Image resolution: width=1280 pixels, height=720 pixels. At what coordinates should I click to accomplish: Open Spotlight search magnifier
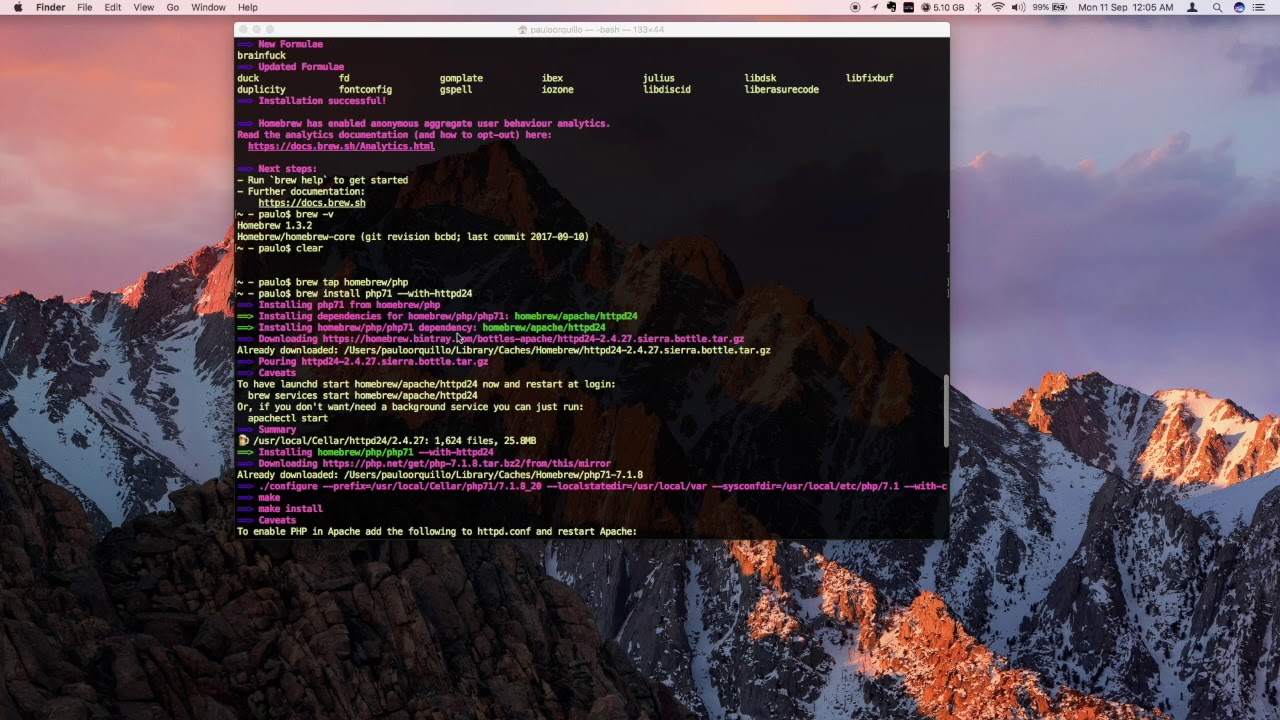tap(1217, 7)
